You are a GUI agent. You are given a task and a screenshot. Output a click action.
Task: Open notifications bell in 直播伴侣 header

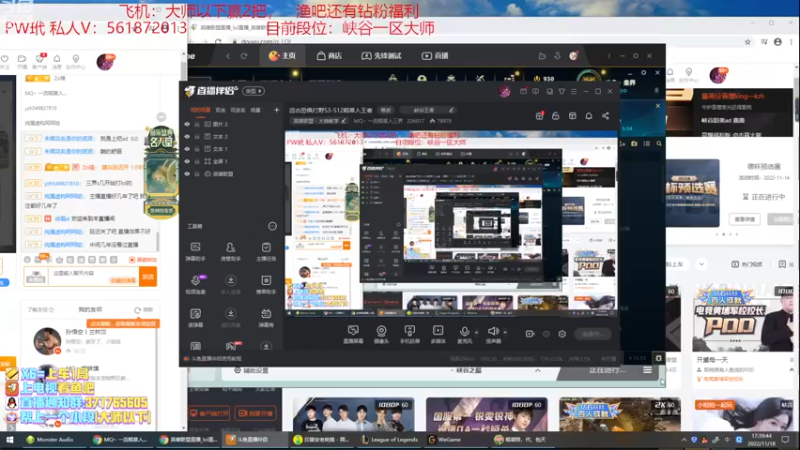coord(589,116)
